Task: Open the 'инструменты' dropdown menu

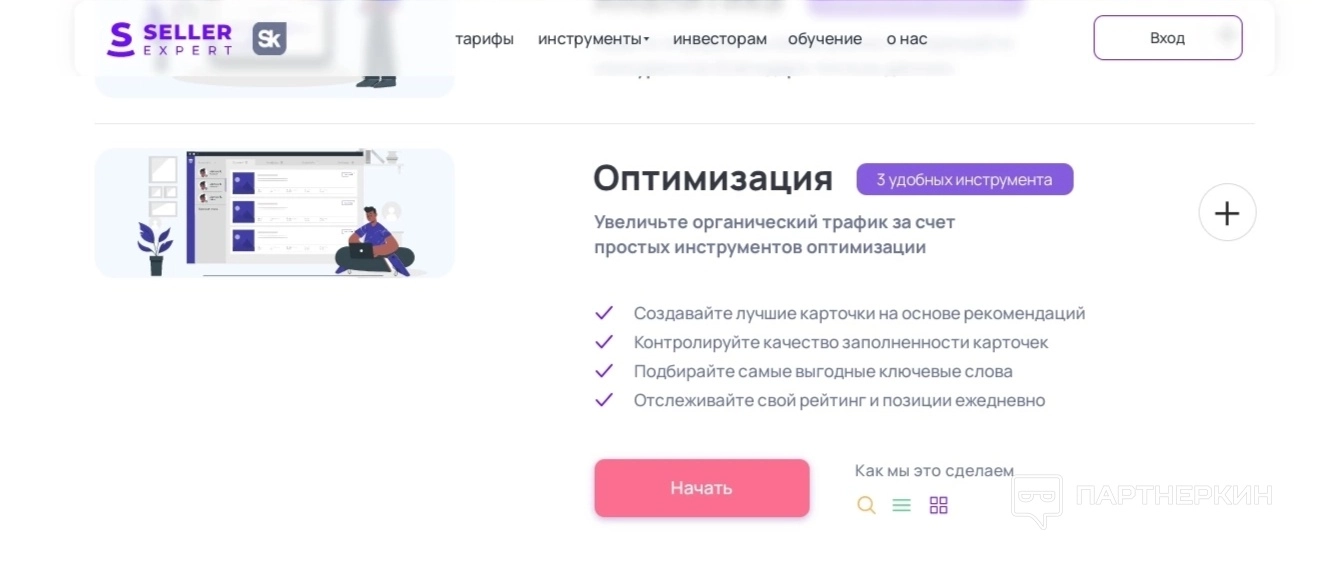Action: tap(593, 39)
